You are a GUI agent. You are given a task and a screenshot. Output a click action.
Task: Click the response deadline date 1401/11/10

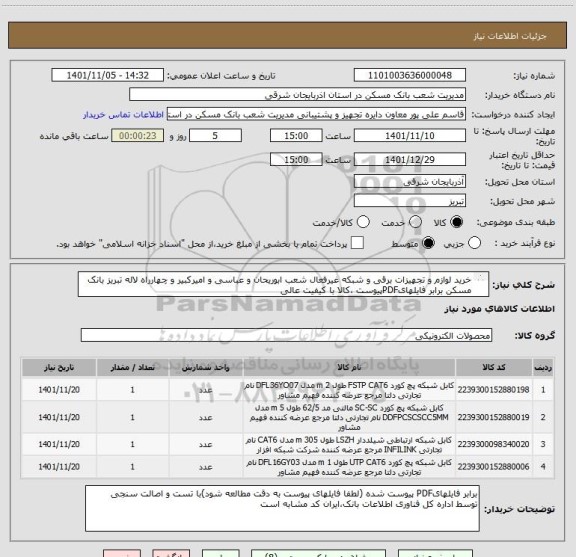click(x=410, y=136)
